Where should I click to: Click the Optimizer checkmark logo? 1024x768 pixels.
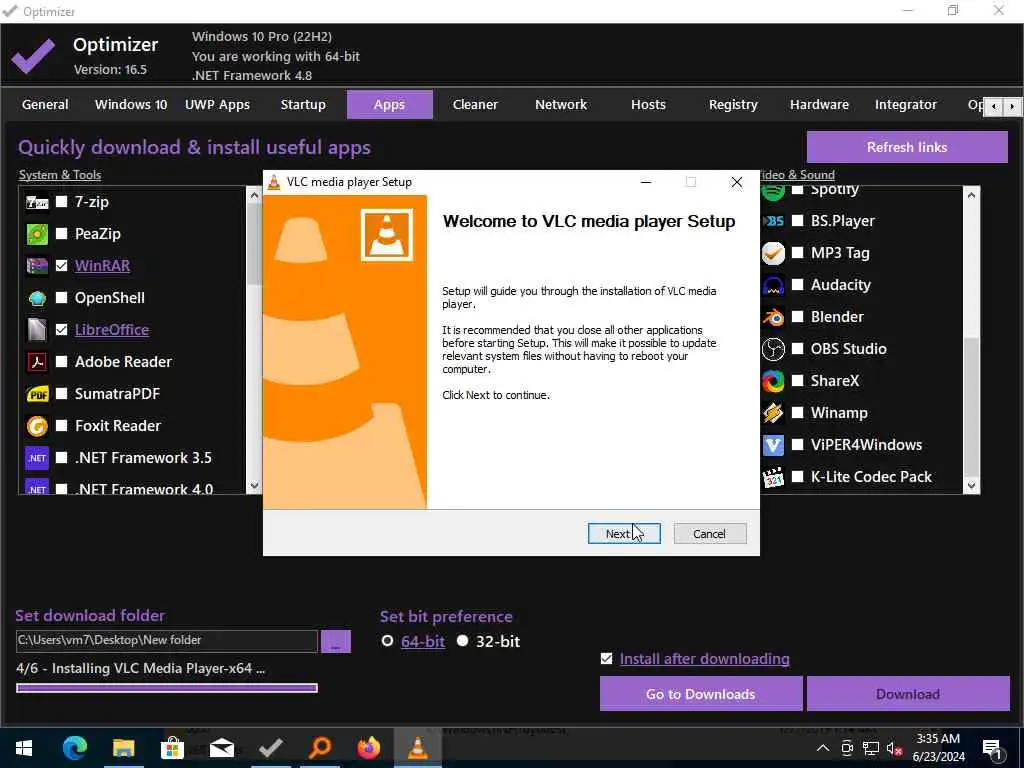pos(33,56)
